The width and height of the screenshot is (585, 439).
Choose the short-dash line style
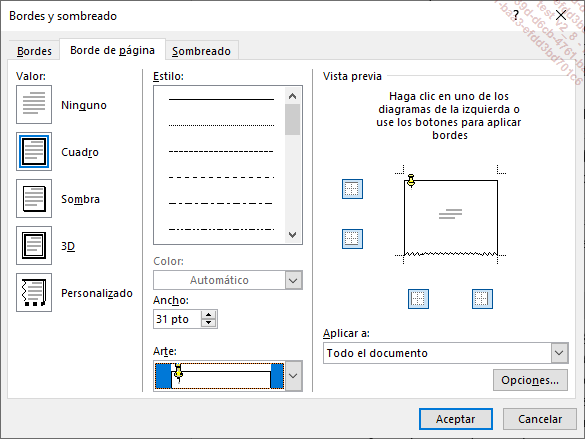click(x=221, y=151)
